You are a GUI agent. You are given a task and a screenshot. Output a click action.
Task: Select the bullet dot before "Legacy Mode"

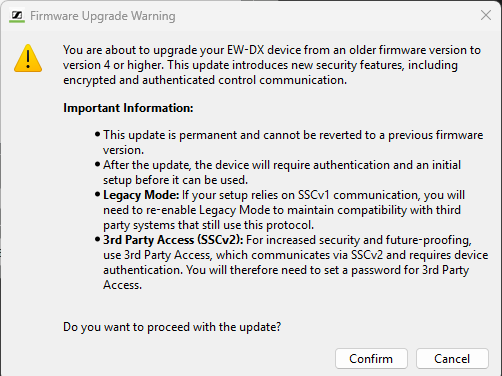[x=97, y=195]
